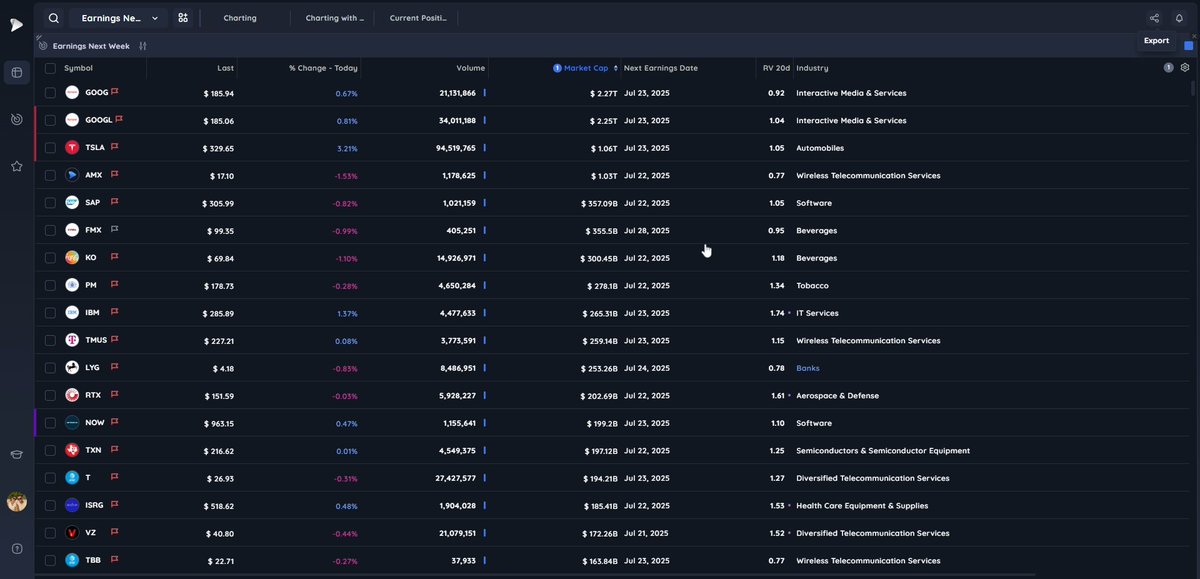
Task: Check the TXN row checkbox
Action: point(50,450)
